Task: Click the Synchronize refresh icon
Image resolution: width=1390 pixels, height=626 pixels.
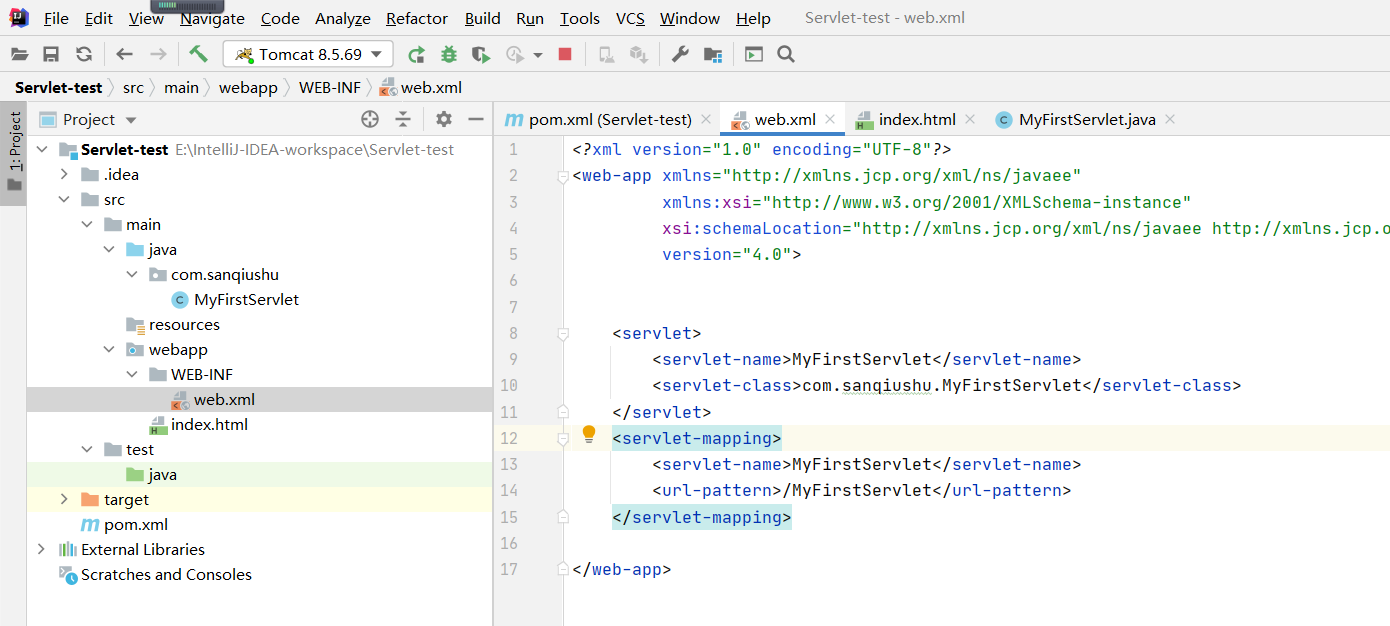Action: [x=84, y=54]
